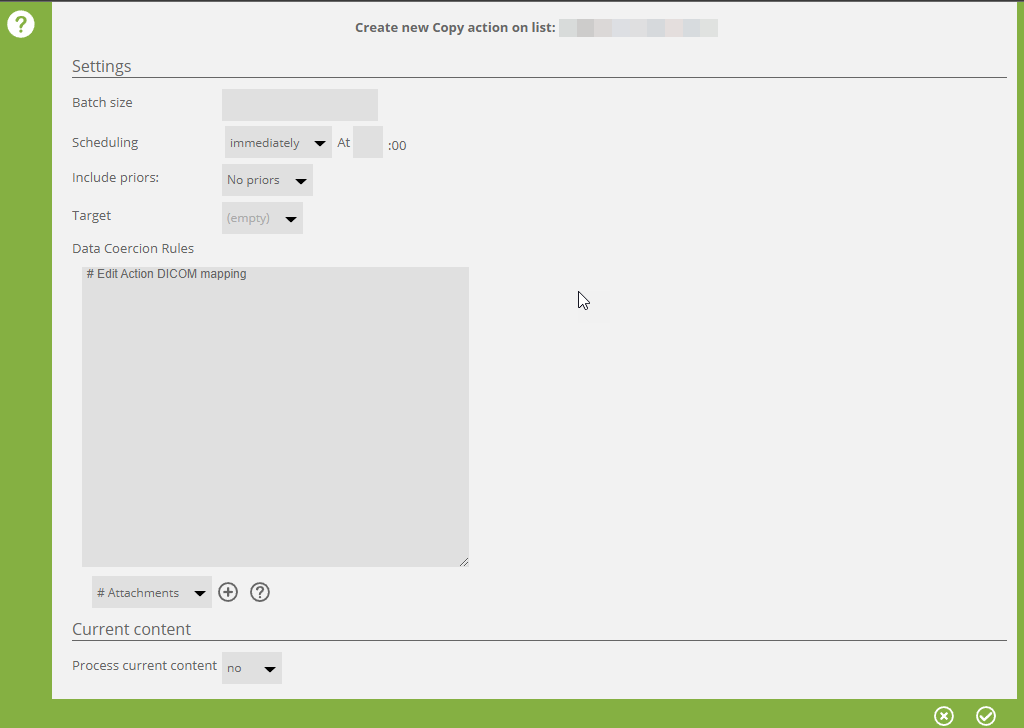Click the Settings section heading
Screen dimensions: 1024x728
[102, 67]
